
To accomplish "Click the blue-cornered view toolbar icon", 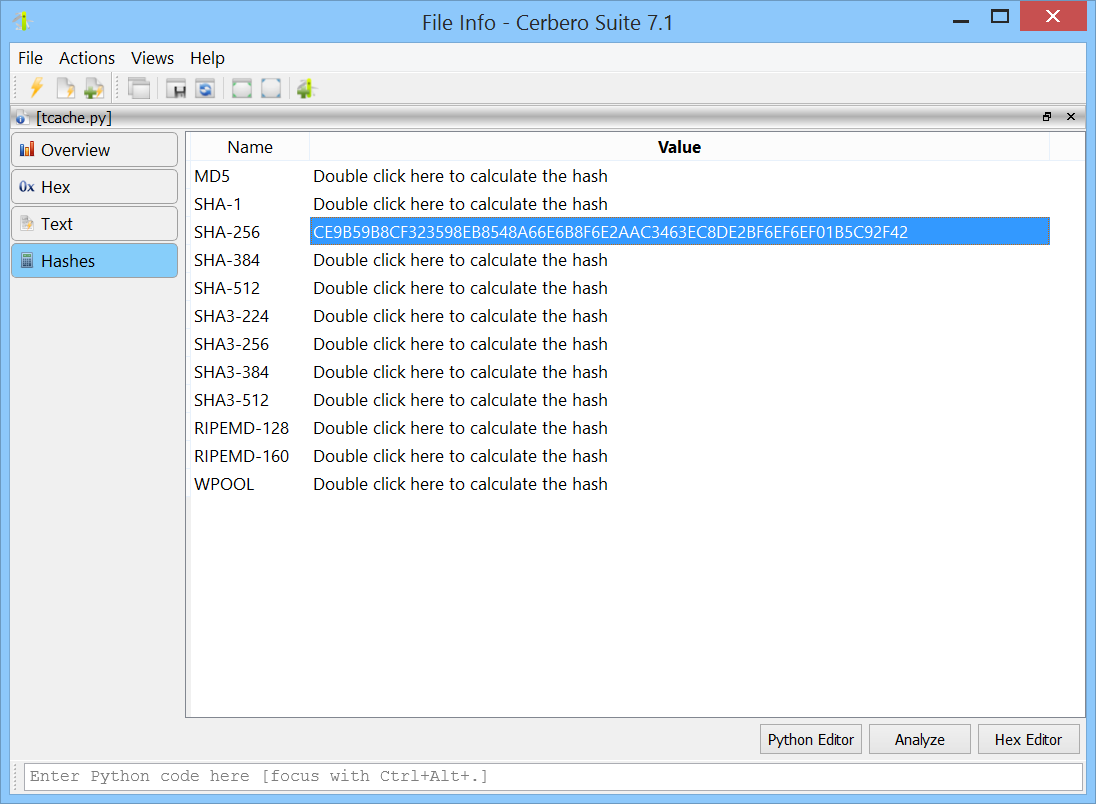I will coord(271,89).
